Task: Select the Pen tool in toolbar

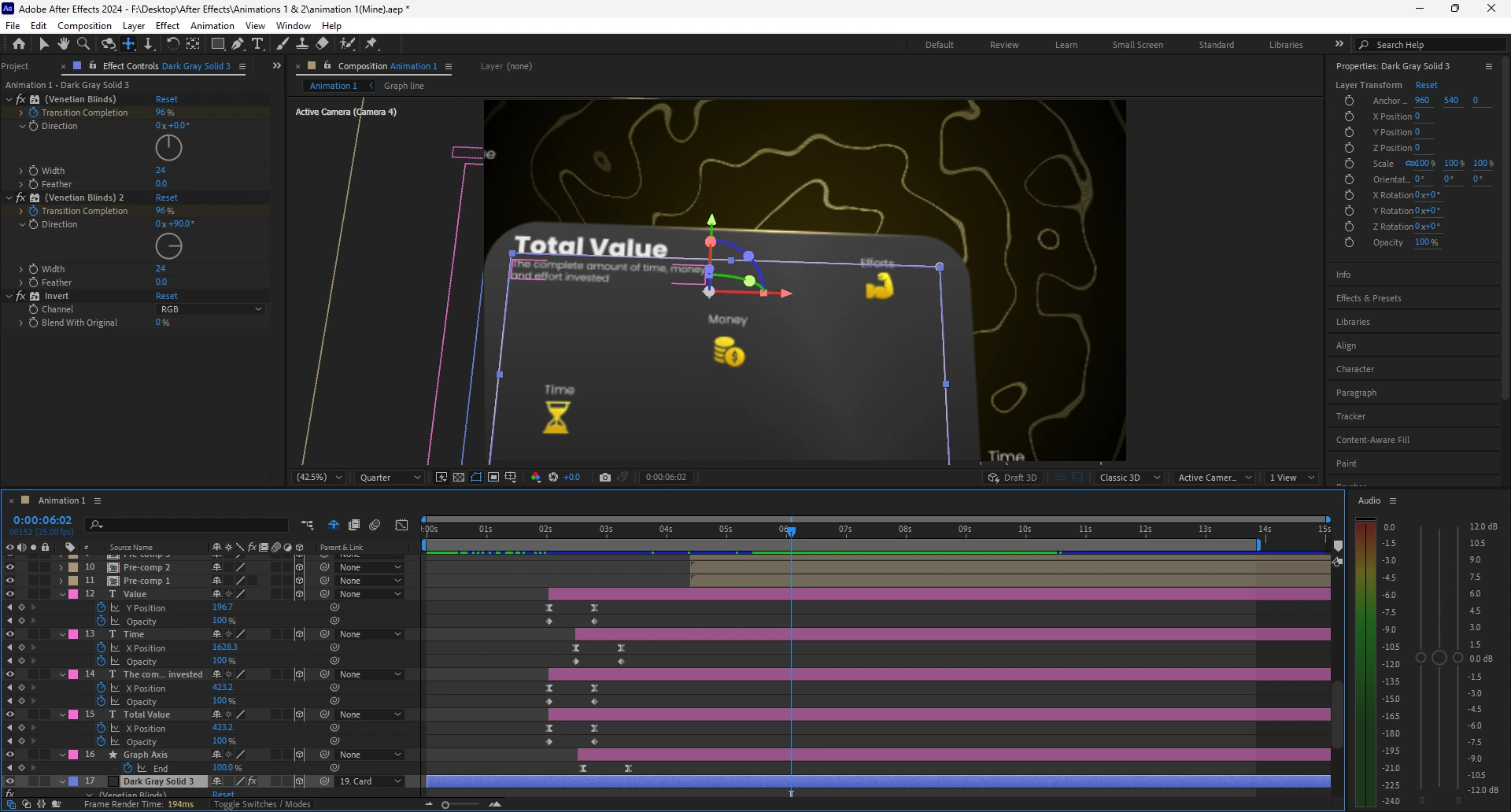Action: (x=237, y=44)
